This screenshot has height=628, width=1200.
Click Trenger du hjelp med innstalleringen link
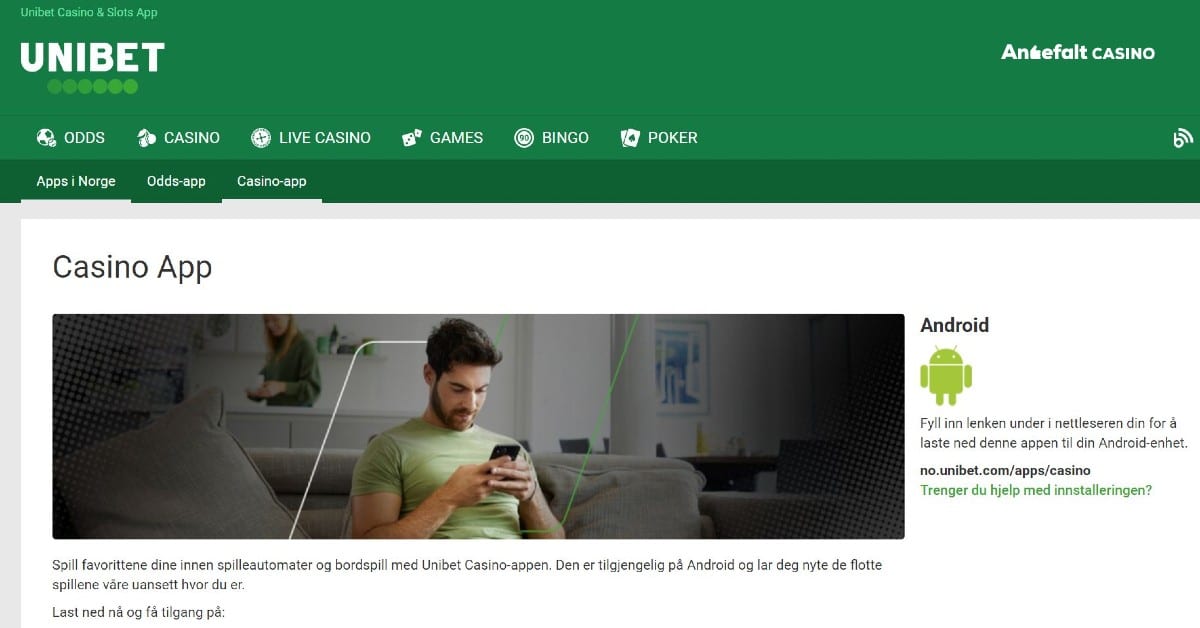coord(1036,490)
